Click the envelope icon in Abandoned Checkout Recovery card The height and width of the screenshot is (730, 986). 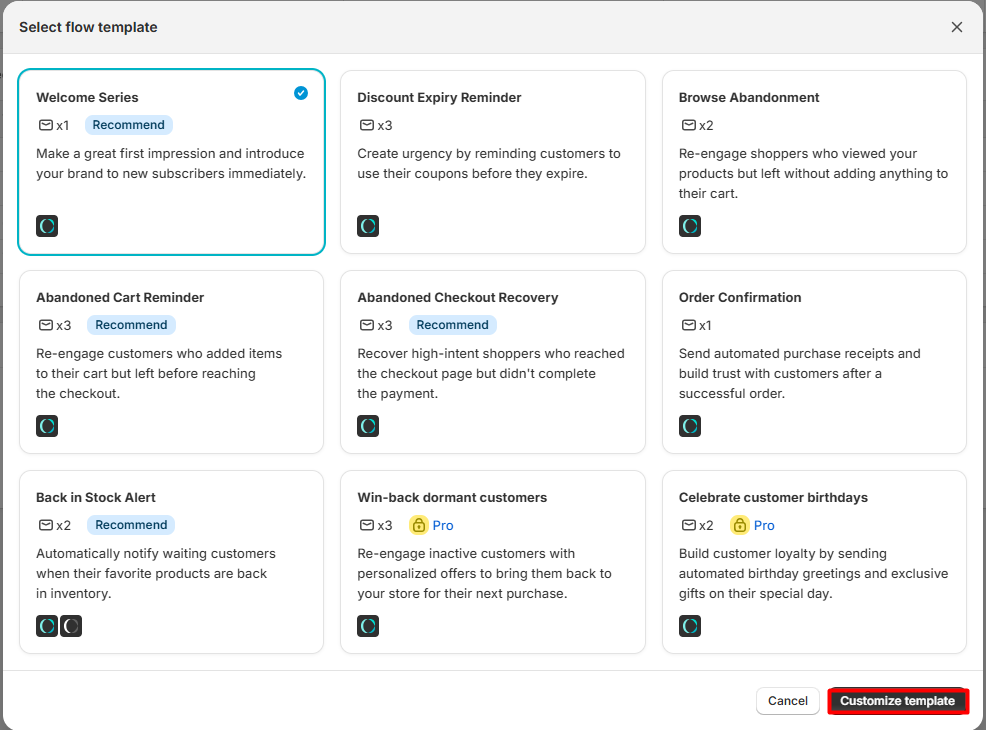pos(367,325)
